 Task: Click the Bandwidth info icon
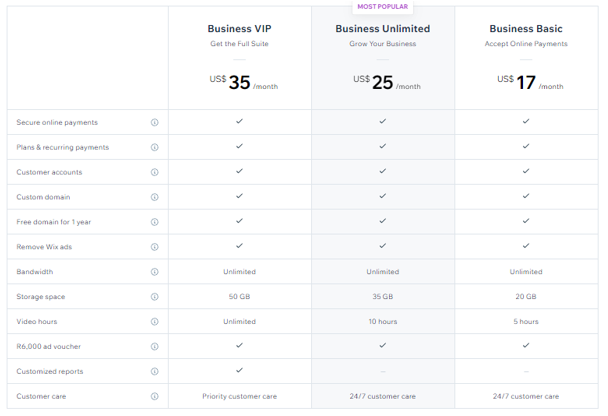[154, 272]
